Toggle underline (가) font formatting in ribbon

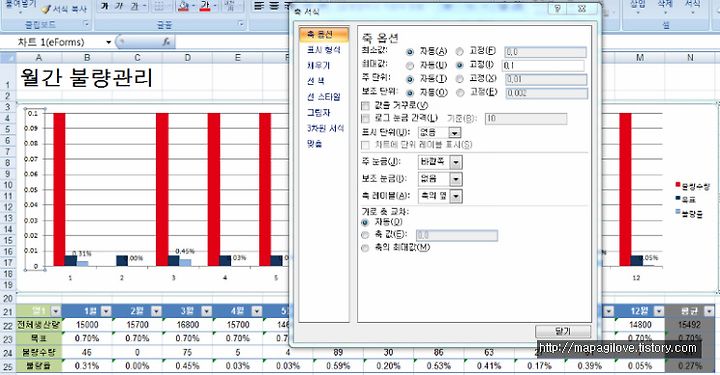click(134, 6)
